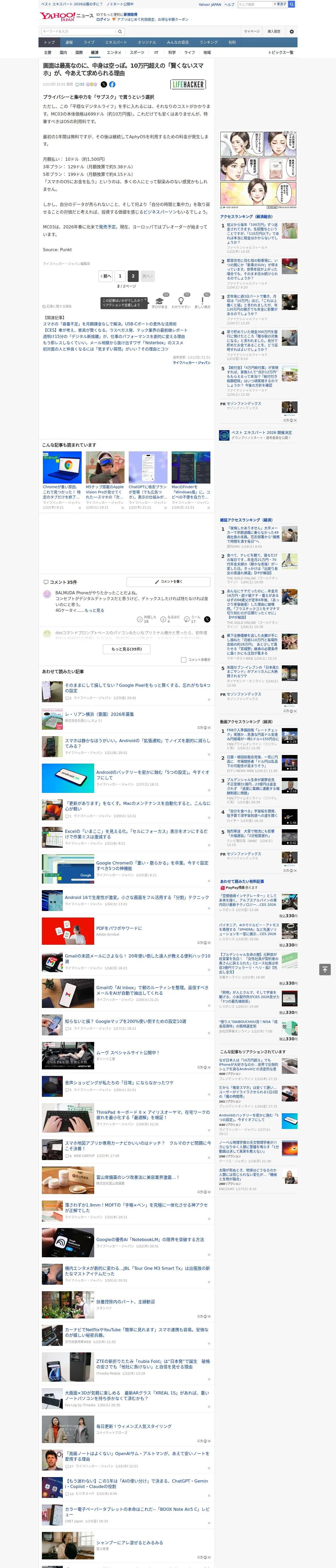
Task: Open 新規取得 registration link
Action: [x=131, y=14]
